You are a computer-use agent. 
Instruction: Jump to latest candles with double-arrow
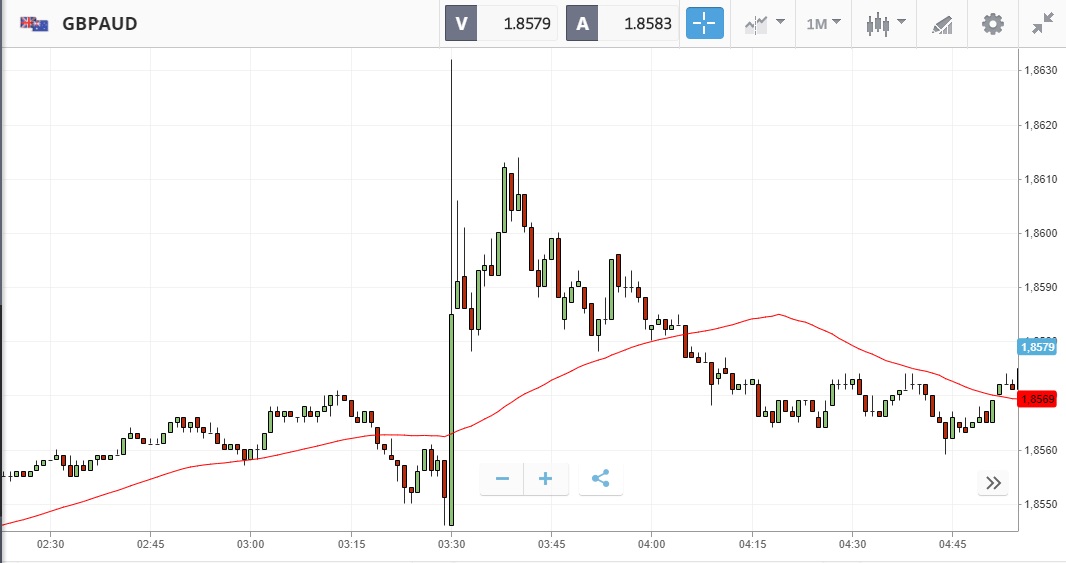[993, 483]
